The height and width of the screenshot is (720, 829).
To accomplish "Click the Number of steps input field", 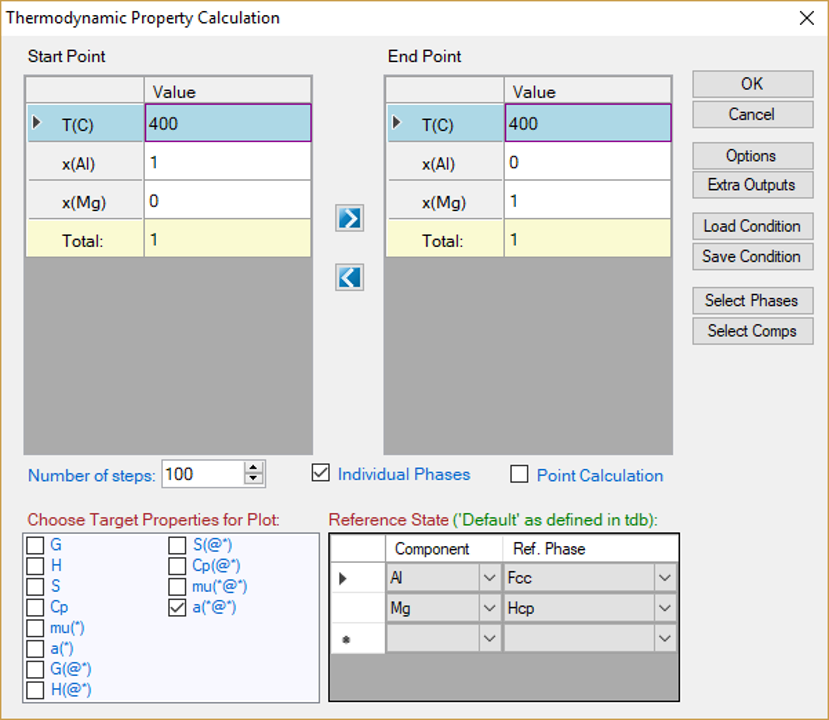I will [201, 474].
